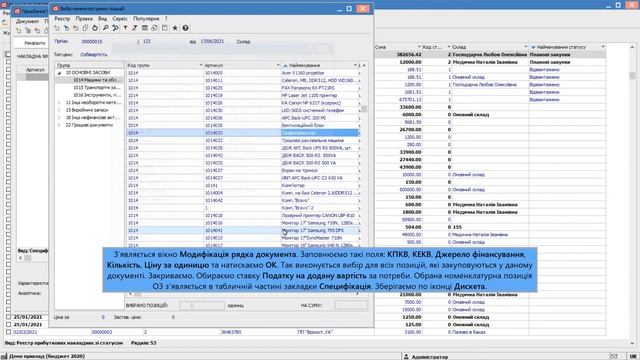Image resolution: width=640 pixels, height=360 pixels.
Task: Click the Search magnifier toolbar icon
Action: (105, 28)
